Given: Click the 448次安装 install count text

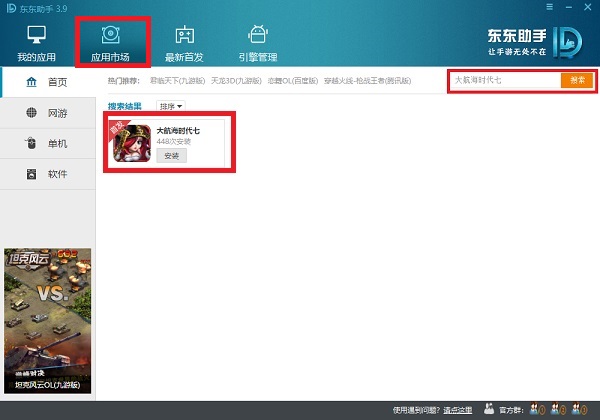Looking at the screenshot, I should (174, 142).
